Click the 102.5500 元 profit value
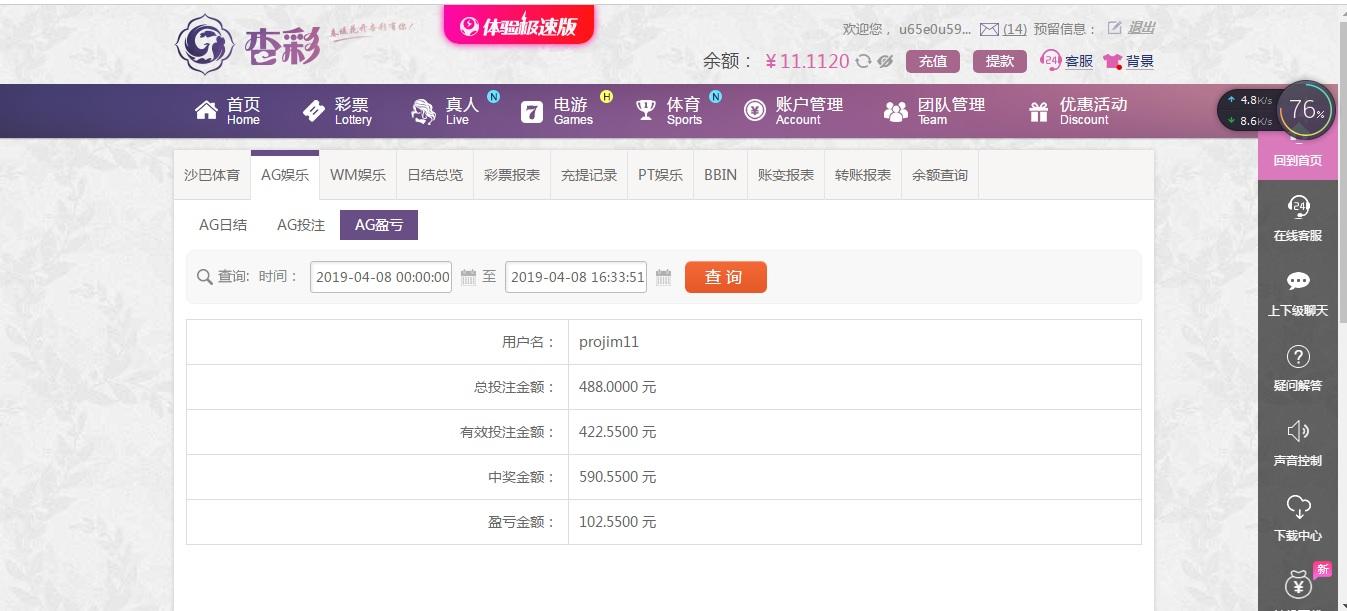Screen dimensions: 1347x611 click(x=617, y=522)
